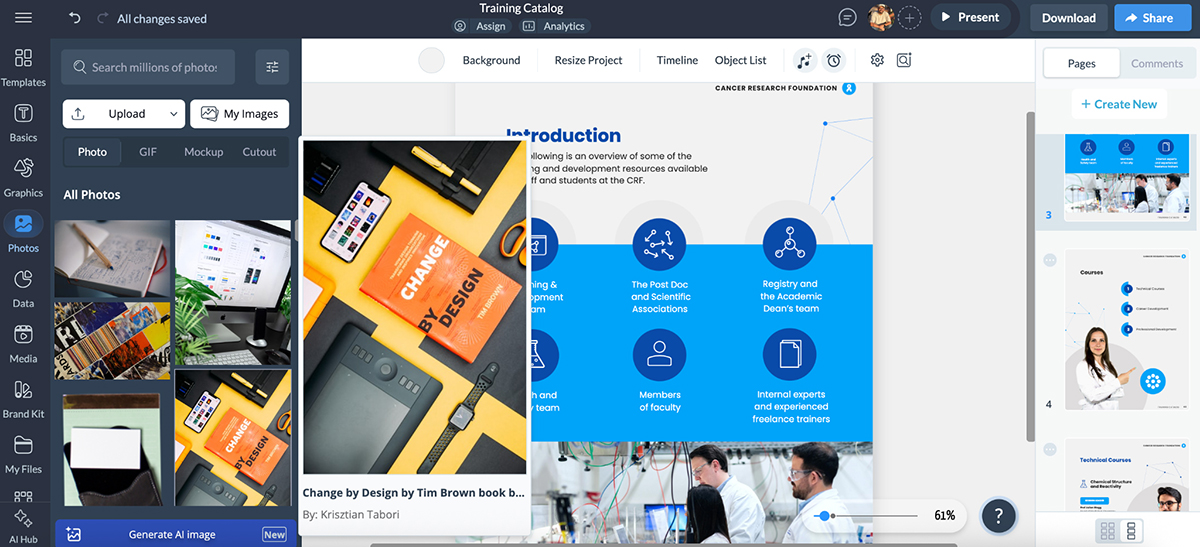Open the Object List

(740, 60)
